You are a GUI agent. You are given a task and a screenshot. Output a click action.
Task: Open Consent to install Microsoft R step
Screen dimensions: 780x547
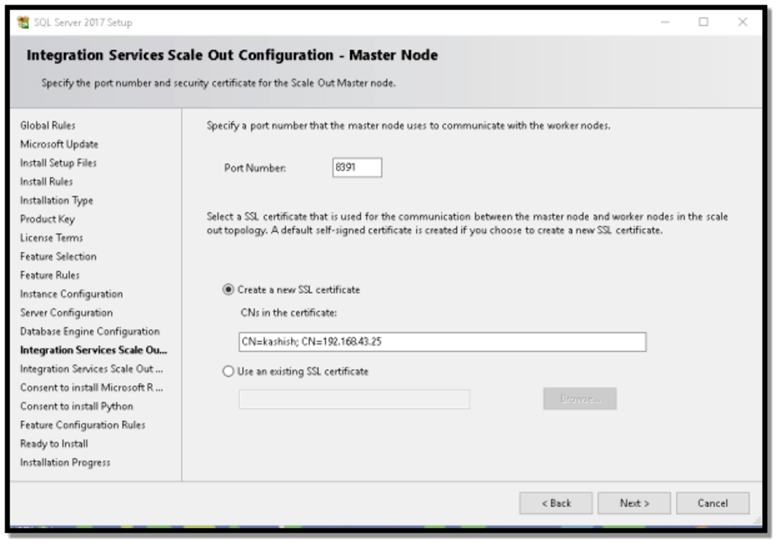92,387
